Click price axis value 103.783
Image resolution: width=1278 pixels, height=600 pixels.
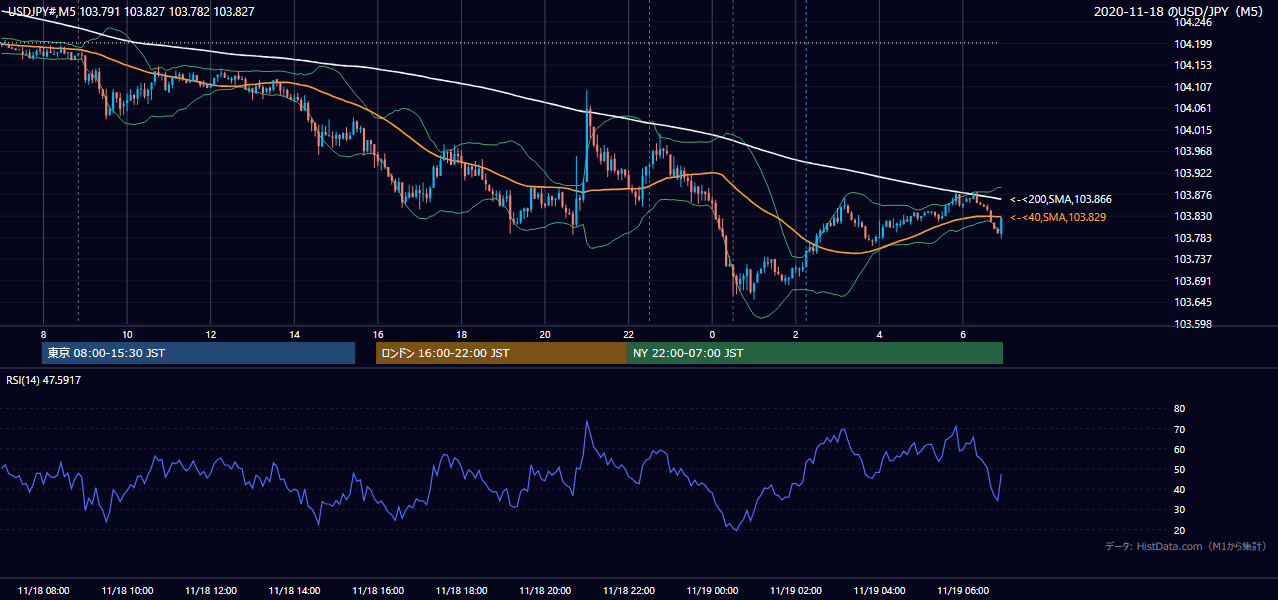(x=1193, y=238)
